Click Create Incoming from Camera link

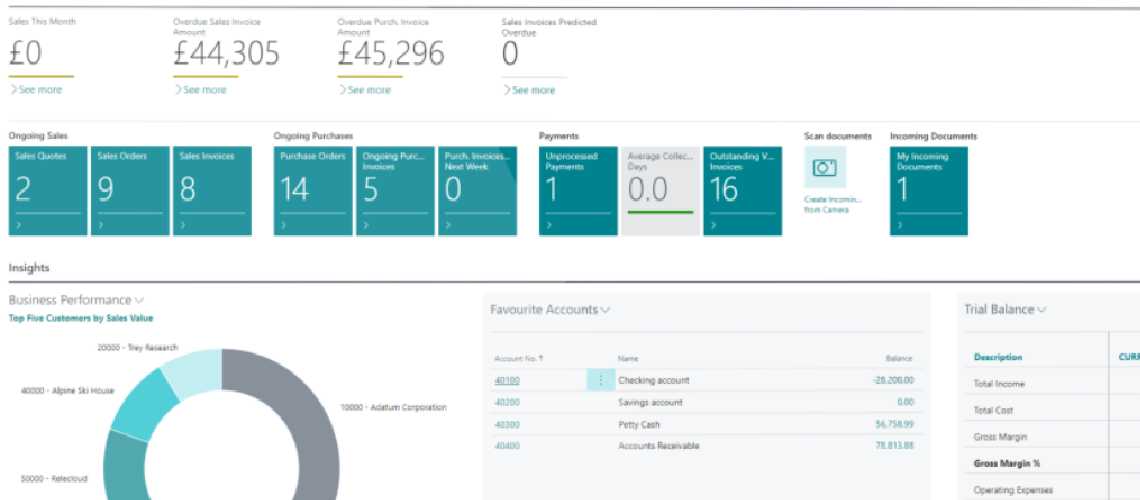832,204
